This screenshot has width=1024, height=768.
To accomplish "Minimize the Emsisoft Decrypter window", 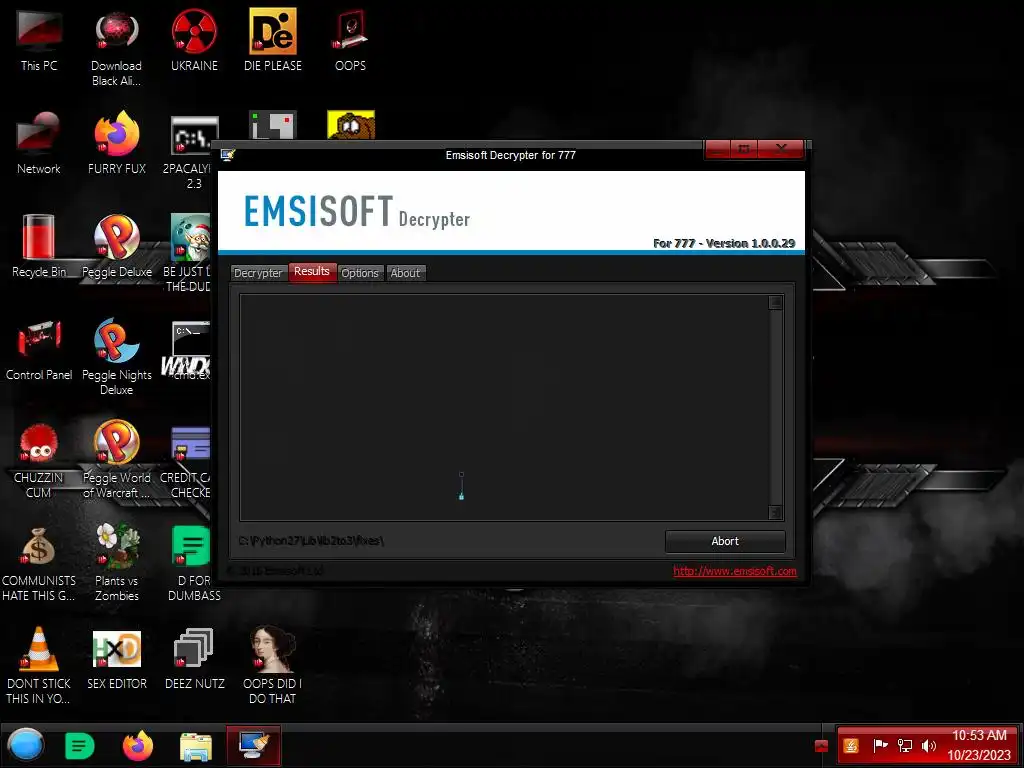I will pyautogui.click(x=718, y=150).
